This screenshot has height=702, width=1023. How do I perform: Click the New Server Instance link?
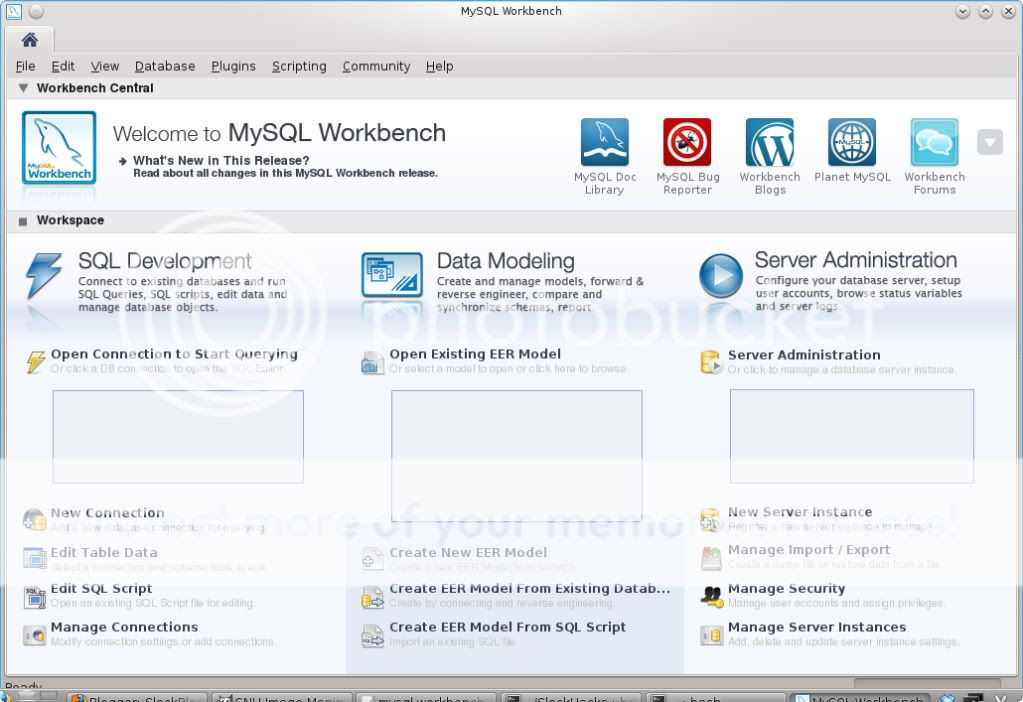[x=801, y=512]
